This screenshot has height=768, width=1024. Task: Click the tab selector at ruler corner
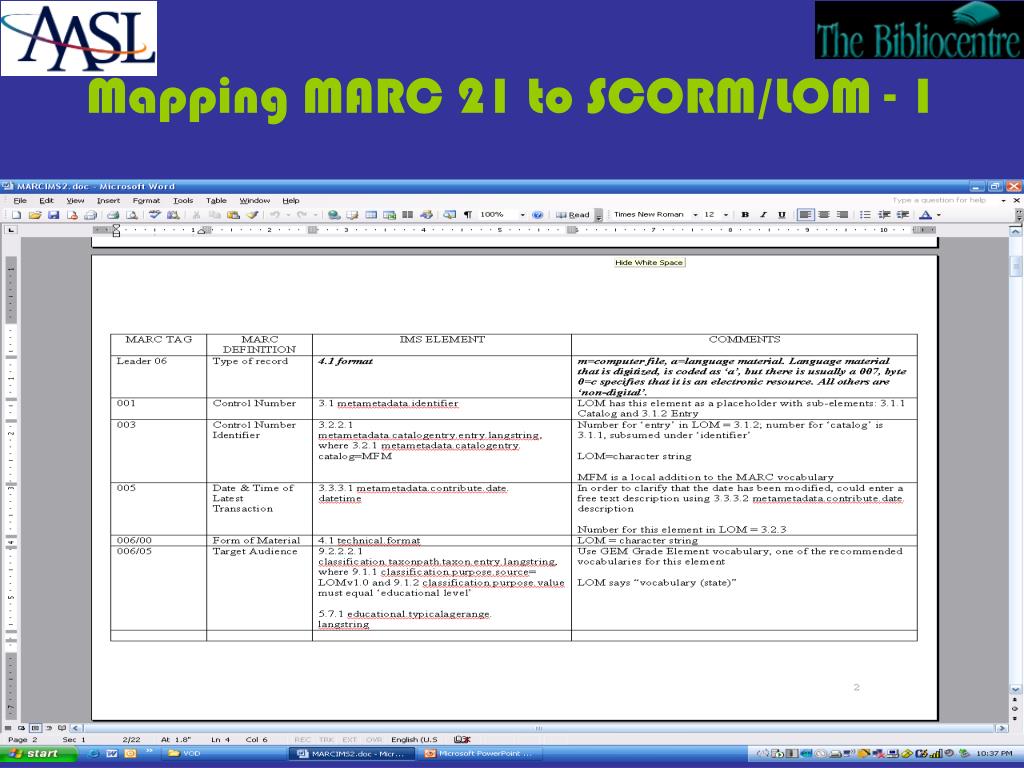[x=11, y=230]
